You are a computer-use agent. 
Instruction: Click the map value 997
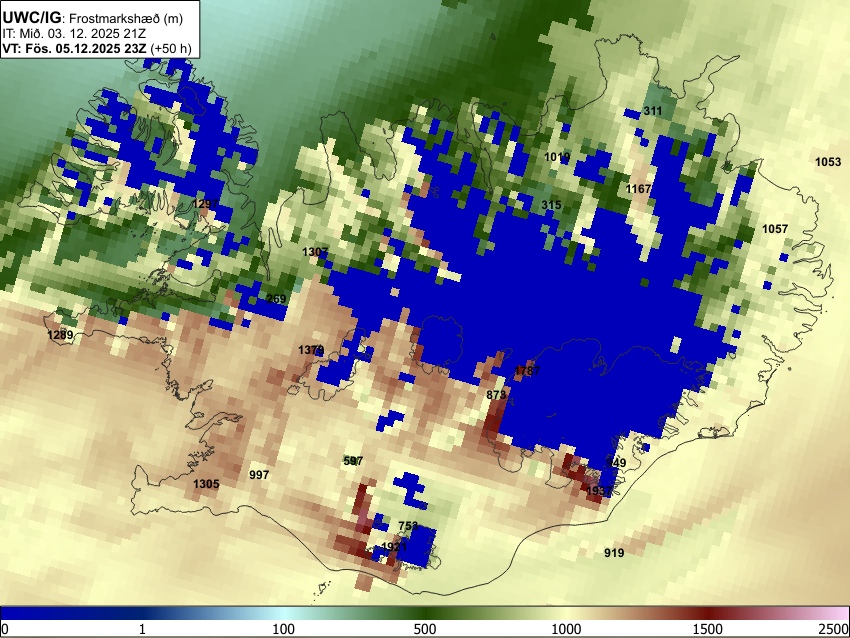coord(259,475)
